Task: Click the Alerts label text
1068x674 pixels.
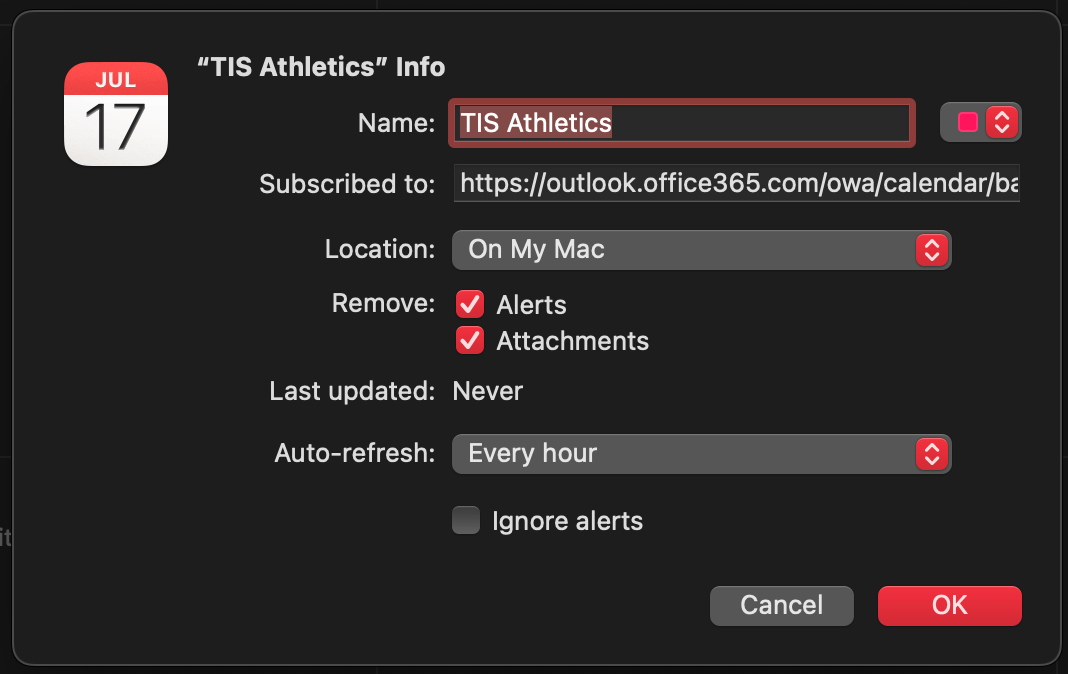Action: pos(531,305)
